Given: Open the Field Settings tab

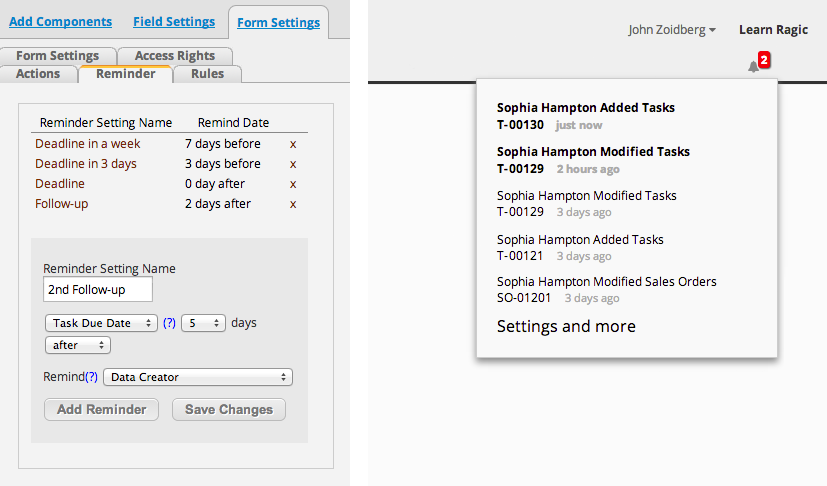Looking at the screenshot, I should click(x=174, y=21).
